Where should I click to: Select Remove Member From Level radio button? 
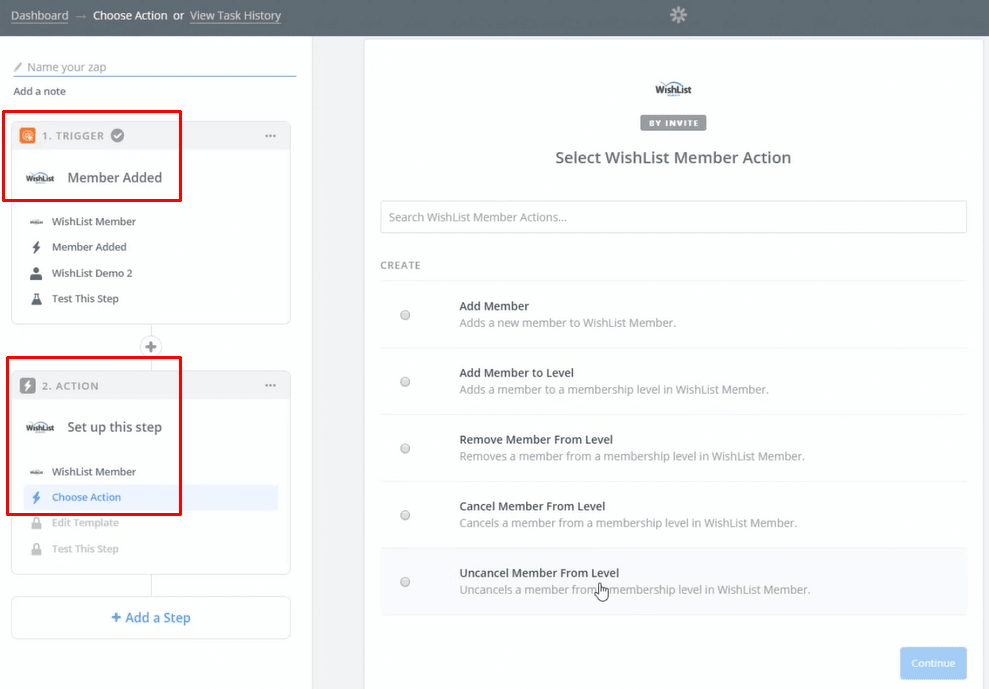point(405,449)
